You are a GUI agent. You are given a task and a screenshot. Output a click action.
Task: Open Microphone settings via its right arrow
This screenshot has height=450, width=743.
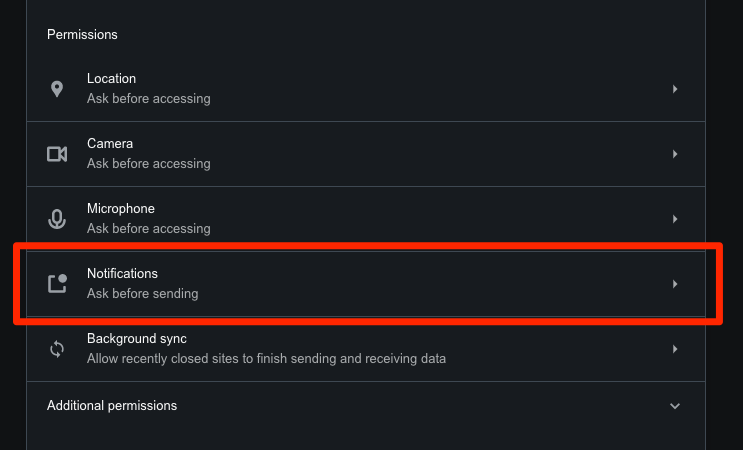[x=675, y=219]
